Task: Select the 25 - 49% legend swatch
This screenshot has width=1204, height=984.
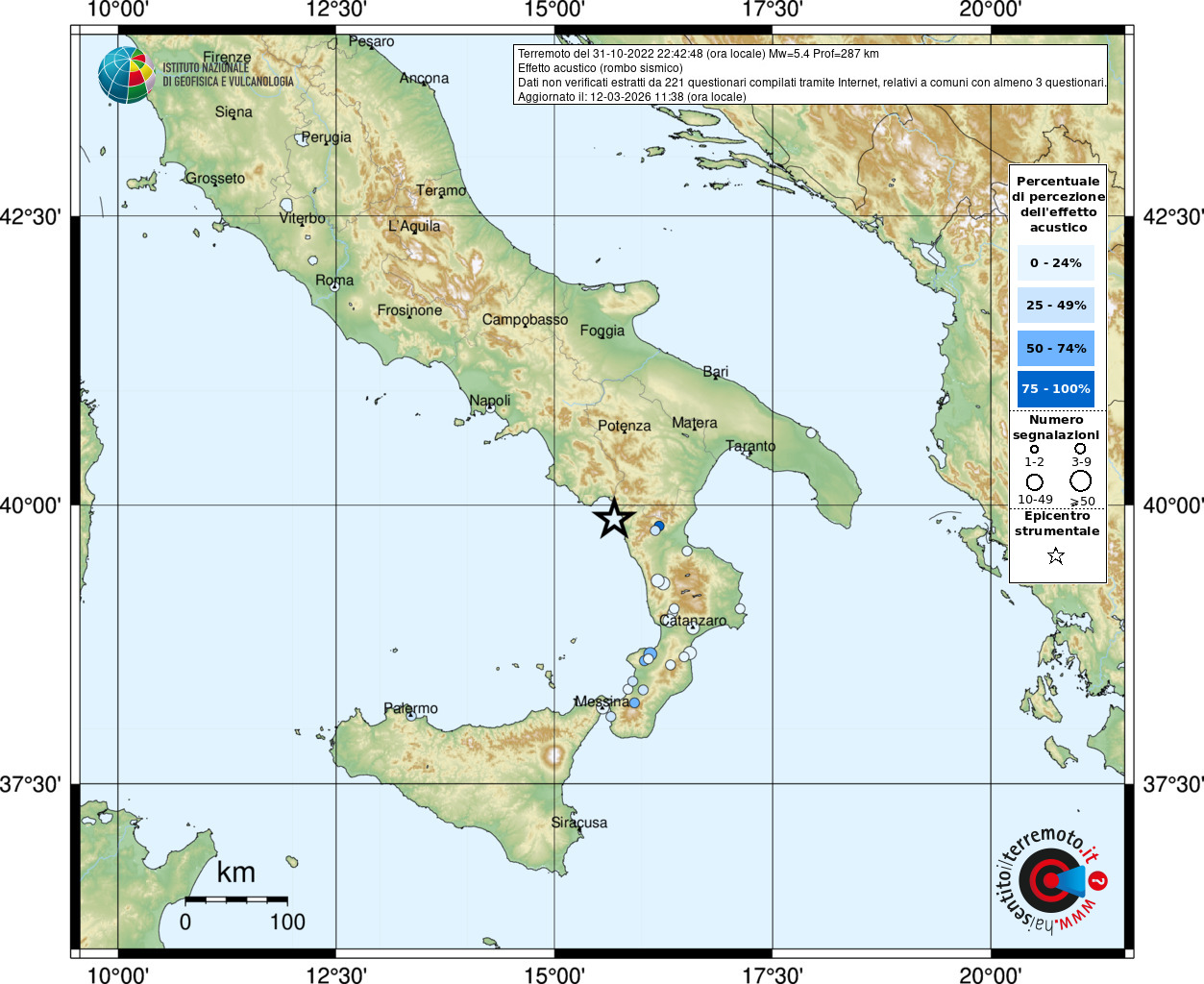Action: tap(1056, 305)
